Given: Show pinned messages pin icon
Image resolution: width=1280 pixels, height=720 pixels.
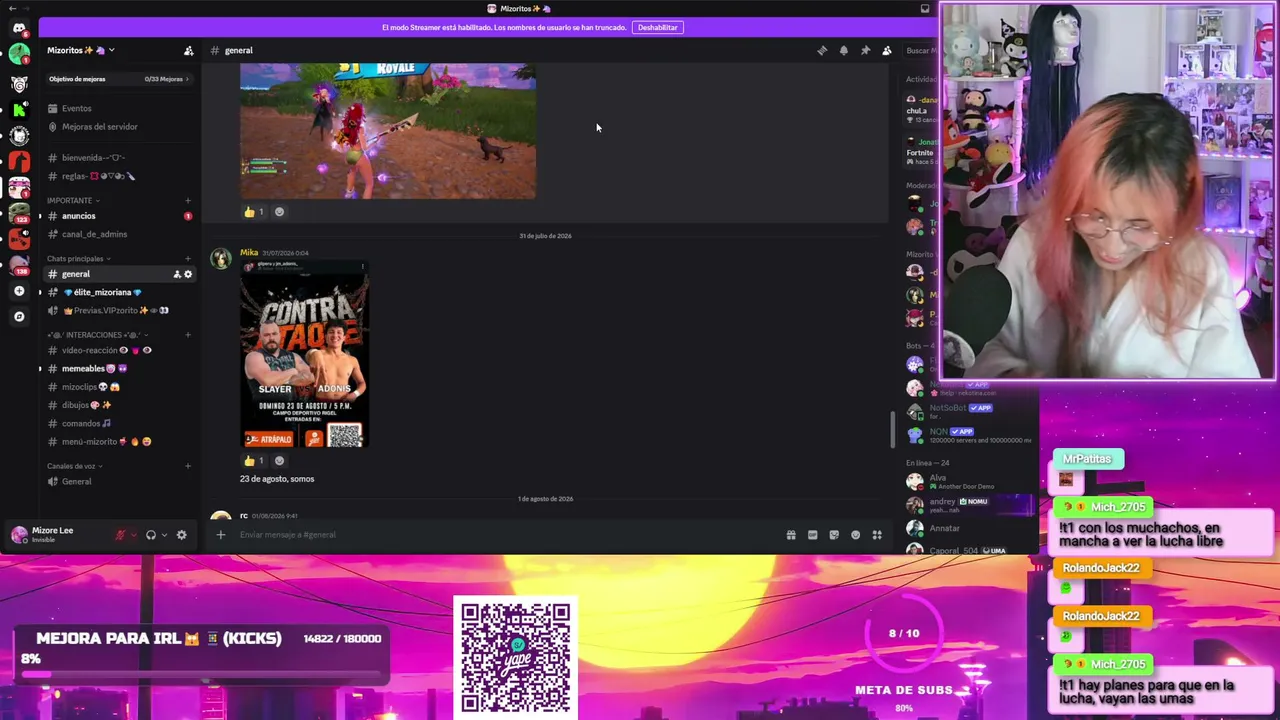Looking at the screenshot, I should 865,50.
